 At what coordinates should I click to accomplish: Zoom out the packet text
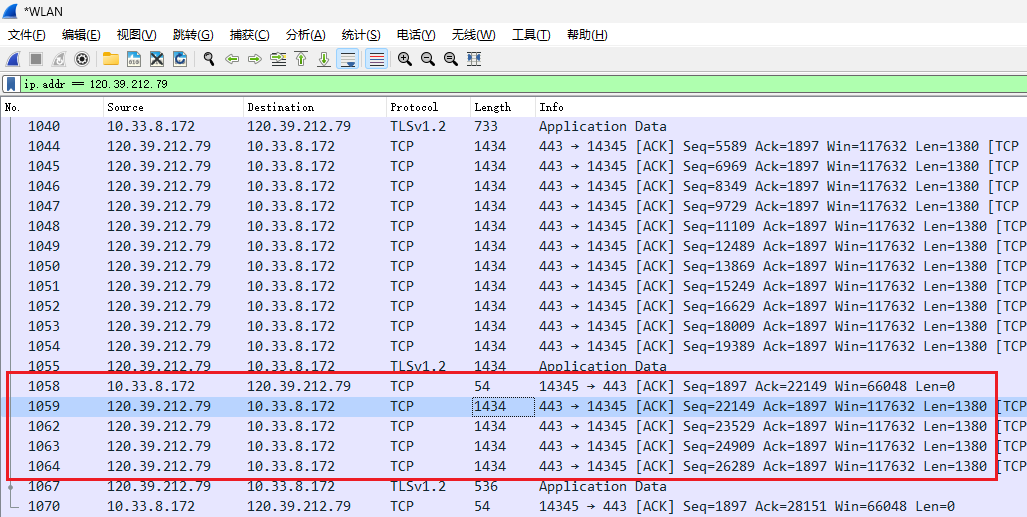[x=428, y=59]
